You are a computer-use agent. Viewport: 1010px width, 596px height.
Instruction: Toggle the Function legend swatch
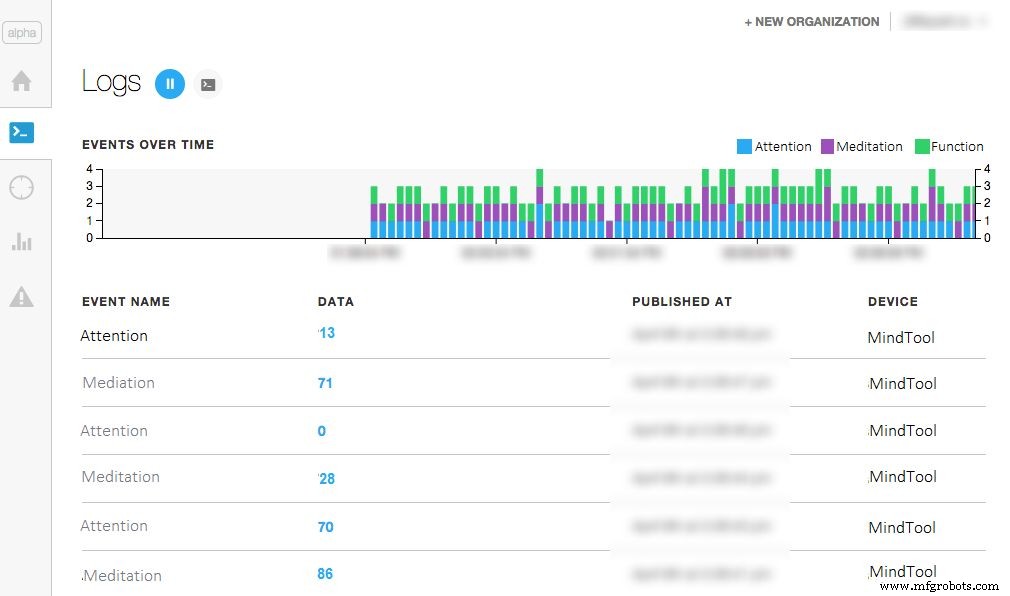[x=922, y=147]
